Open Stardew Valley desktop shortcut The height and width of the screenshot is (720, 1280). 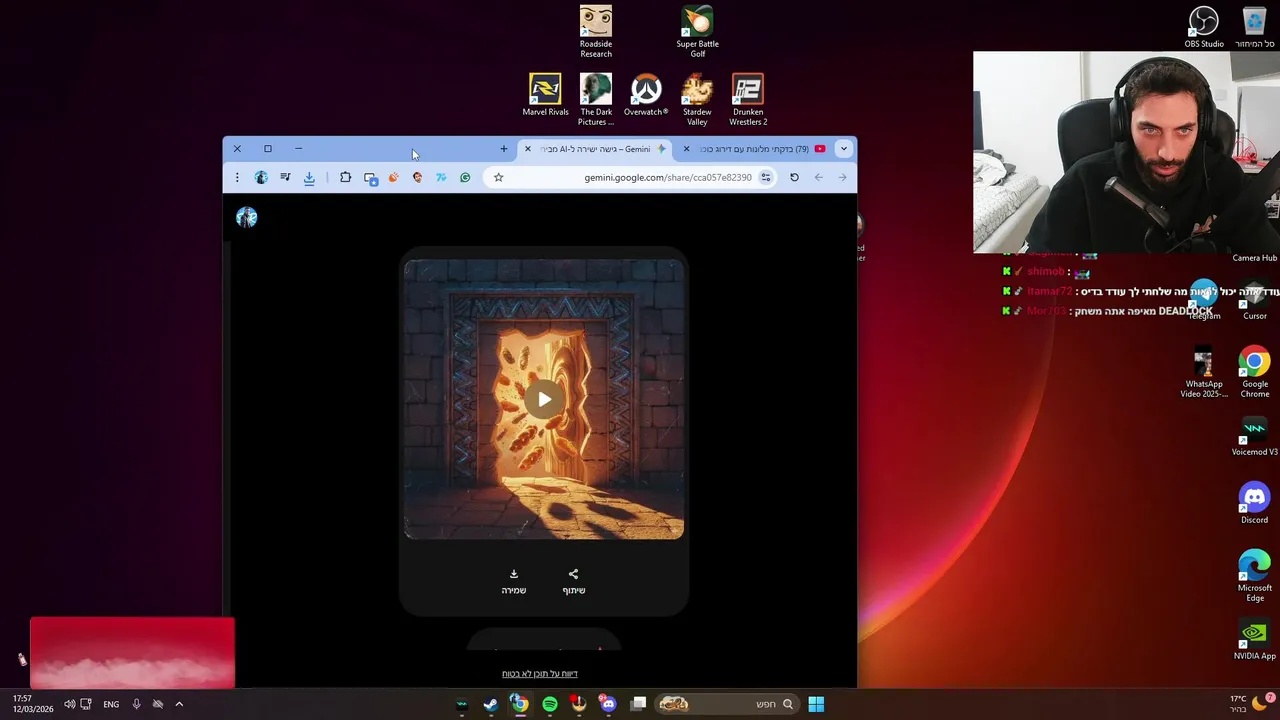(697, 99)
